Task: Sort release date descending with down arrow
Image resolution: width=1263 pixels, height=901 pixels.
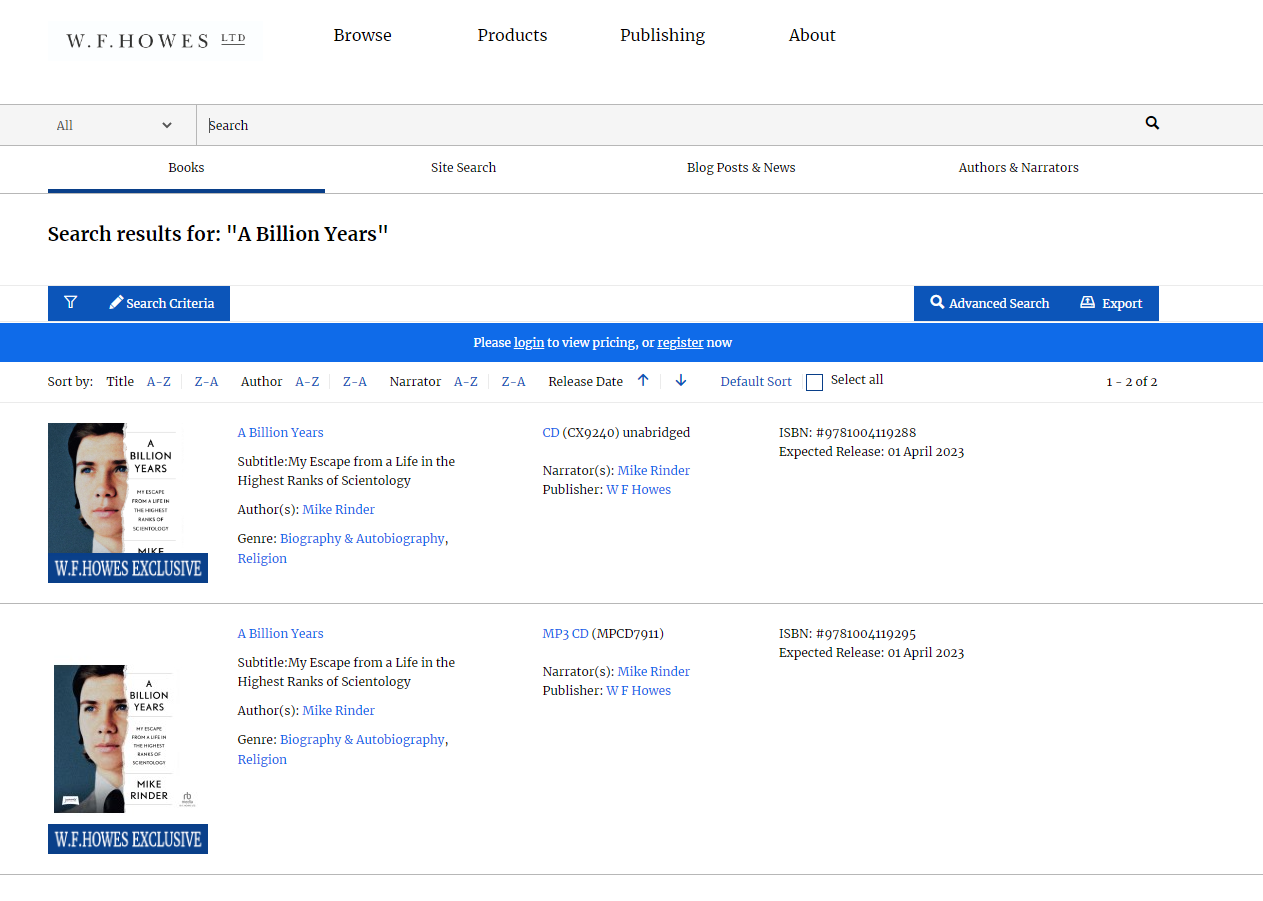Action: tap(681, 381)
